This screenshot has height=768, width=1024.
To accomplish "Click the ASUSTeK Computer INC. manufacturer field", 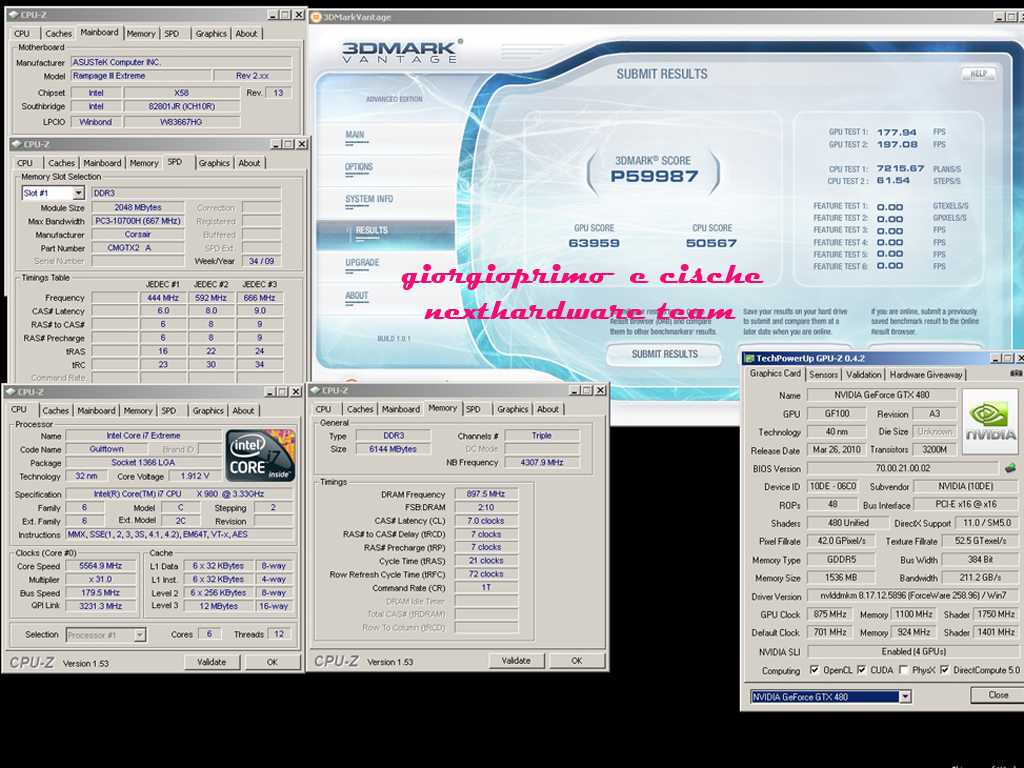I will tap(181, 62).
